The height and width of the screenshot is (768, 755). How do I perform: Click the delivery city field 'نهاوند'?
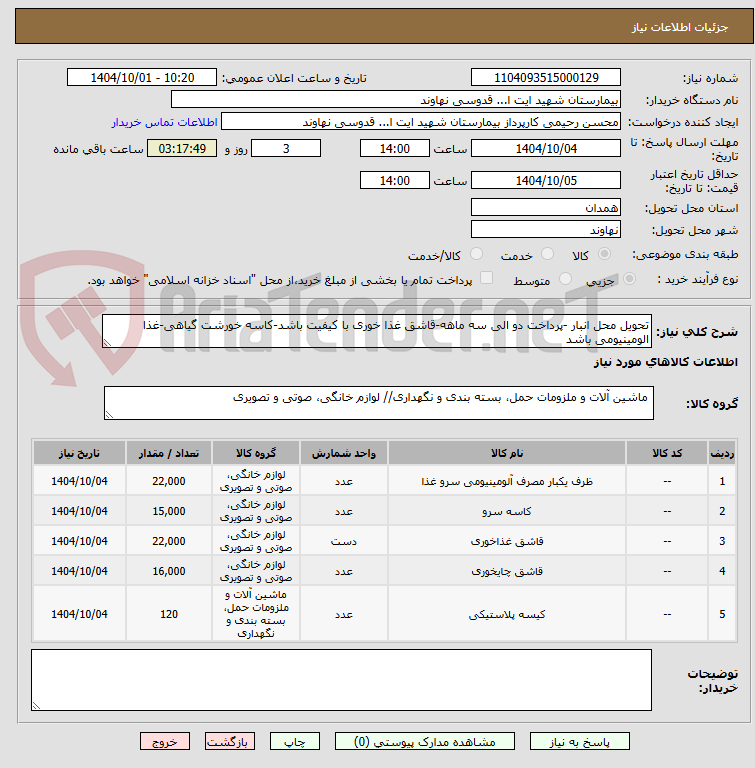coord(546,229)
